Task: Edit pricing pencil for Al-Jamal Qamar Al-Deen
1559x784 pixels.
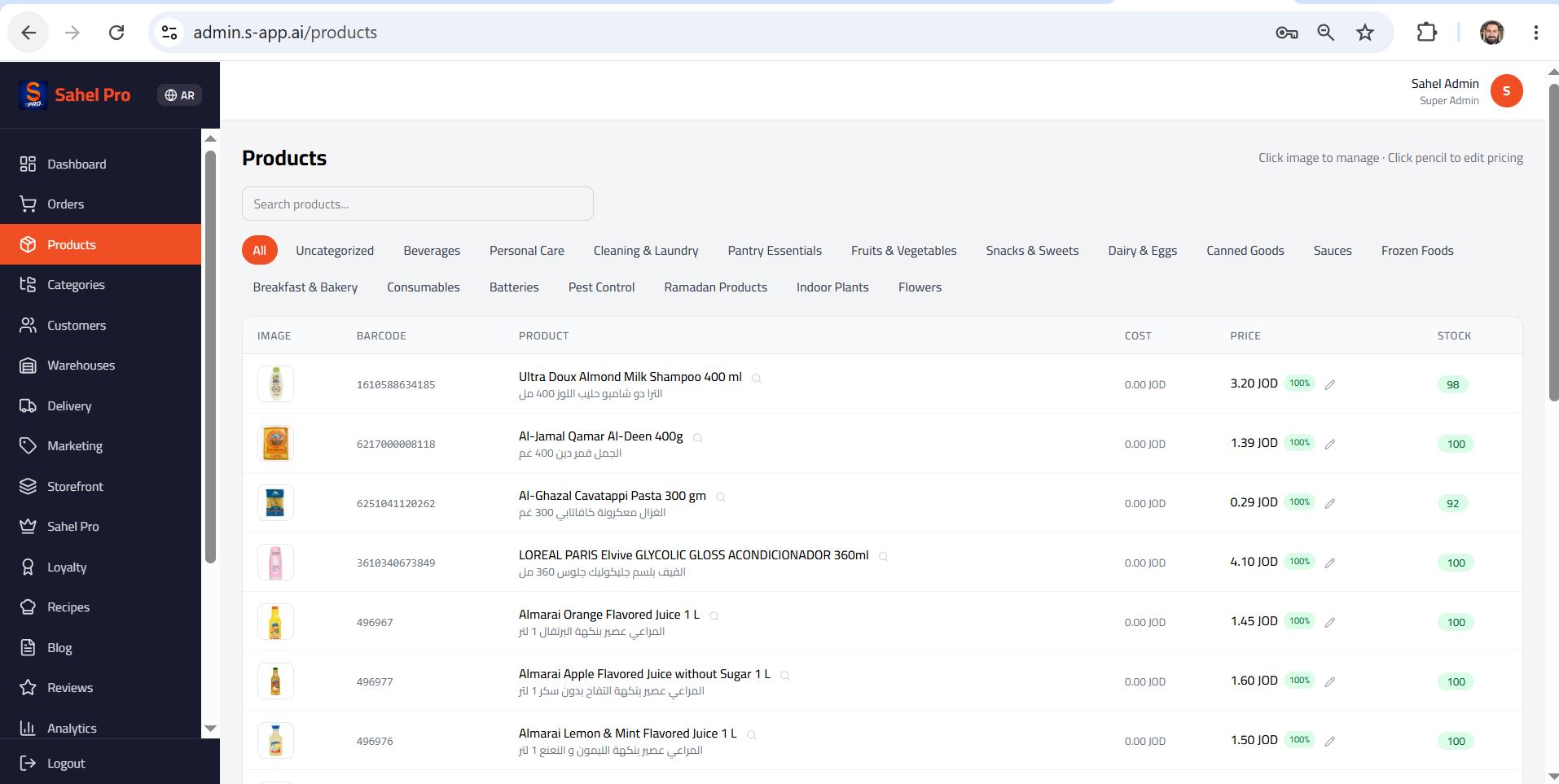Action: click(1330, 444)
